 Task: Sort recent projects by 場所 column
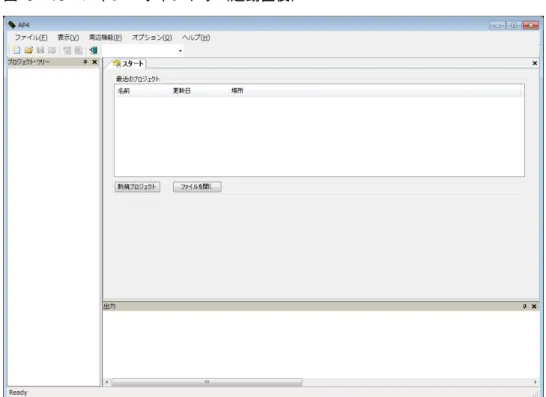(x=375, y=91)
